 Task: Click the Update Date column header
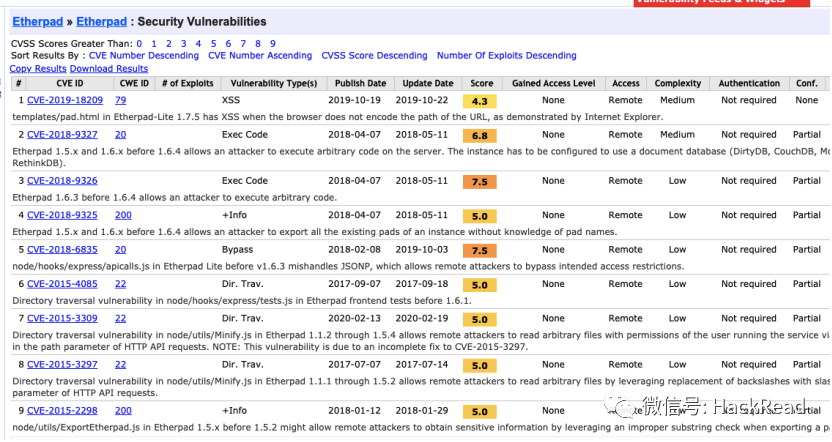pos(428,83)
